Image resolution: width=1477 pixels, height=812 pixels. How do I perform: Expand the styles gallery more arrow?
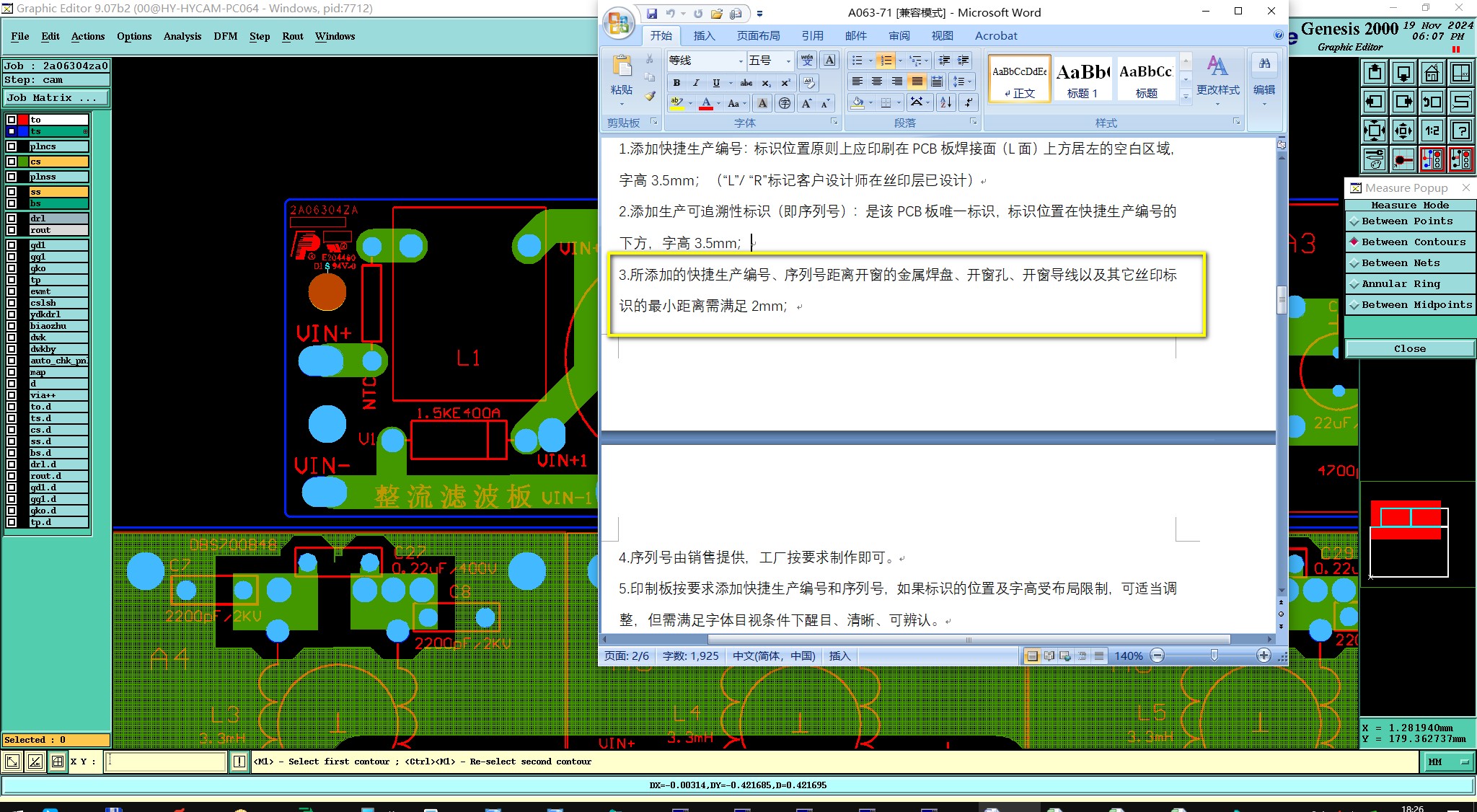(1186, 96)
